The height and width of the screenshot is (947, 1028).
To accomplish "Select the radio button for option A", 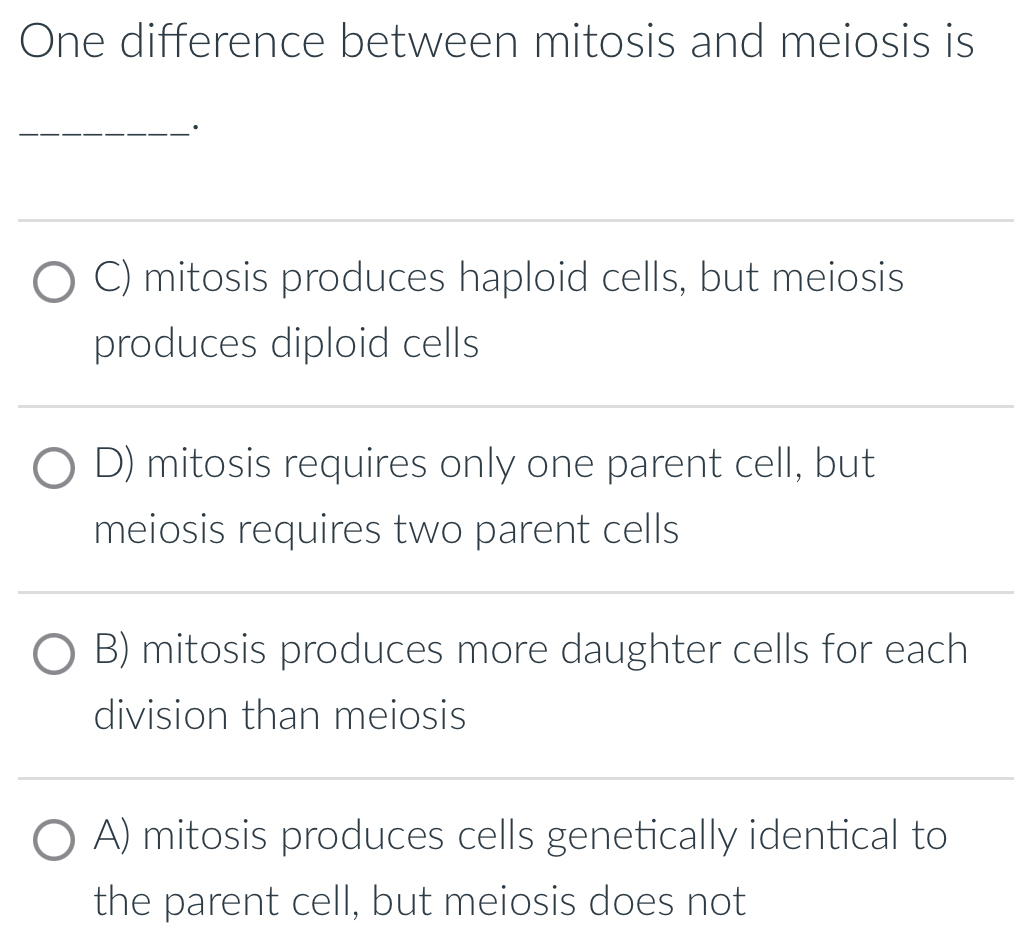I will [x=55, y=840].
